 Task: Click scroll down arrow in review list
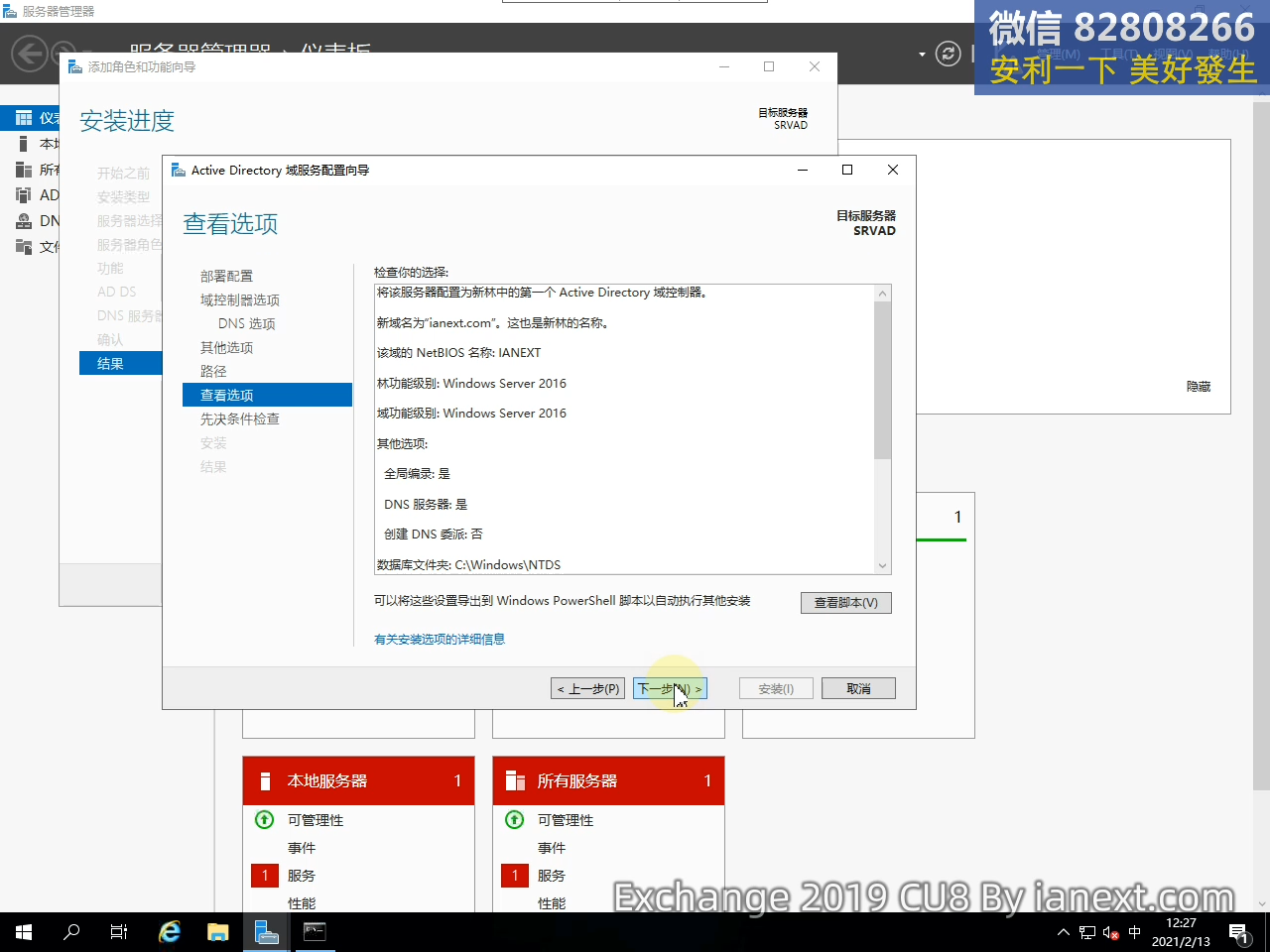pos(882,565)
